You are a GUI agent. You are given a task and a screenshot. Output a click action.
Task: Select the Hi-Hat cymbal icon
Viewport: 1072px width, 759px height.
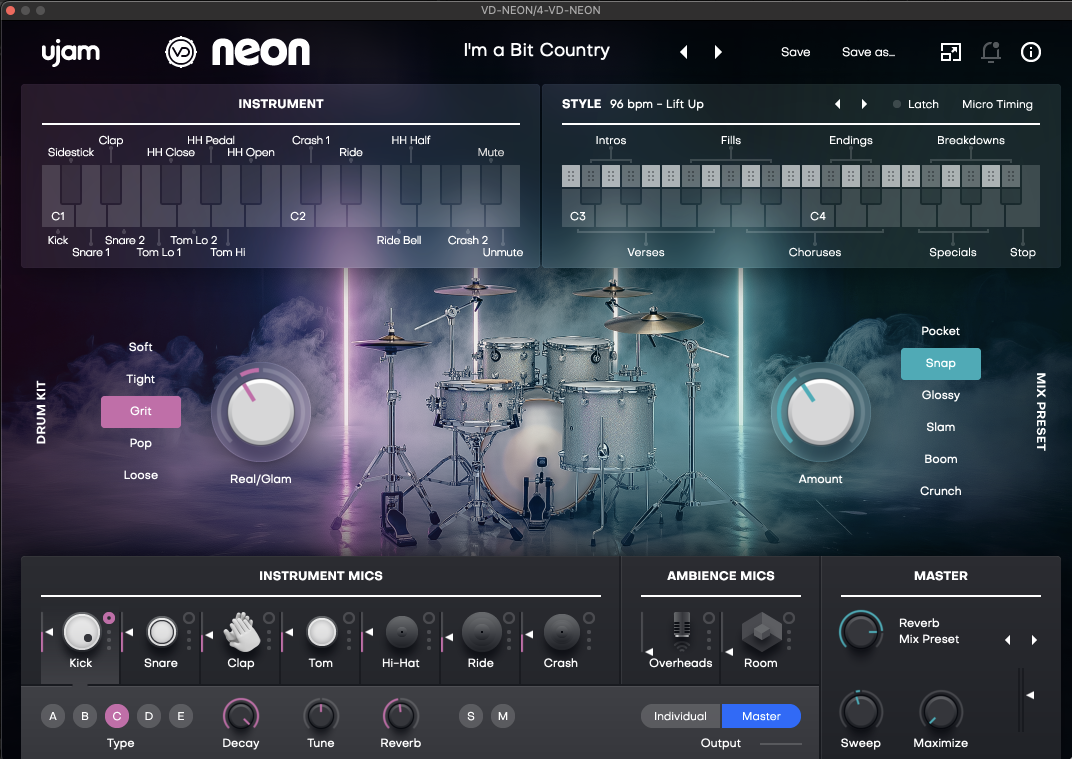(x=401, y=632)
